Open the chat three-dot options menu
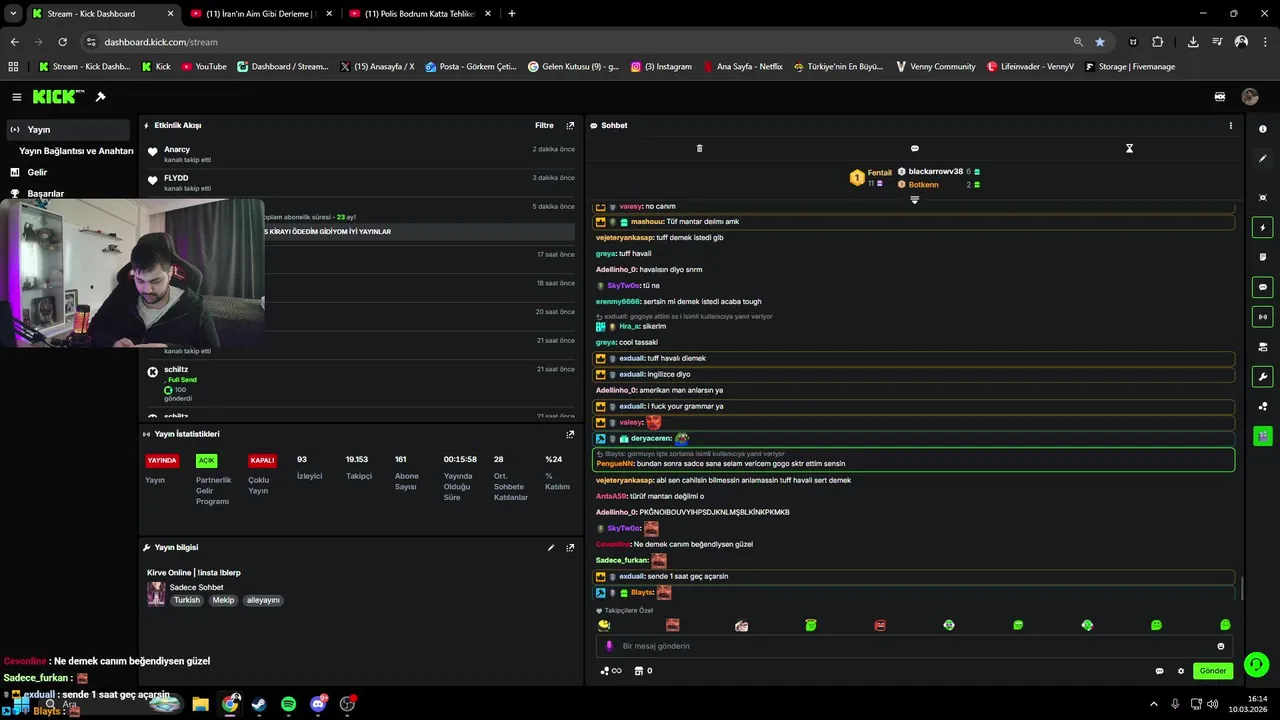This screenshot has width=1280, height=720. click(x=1230, y=126)
